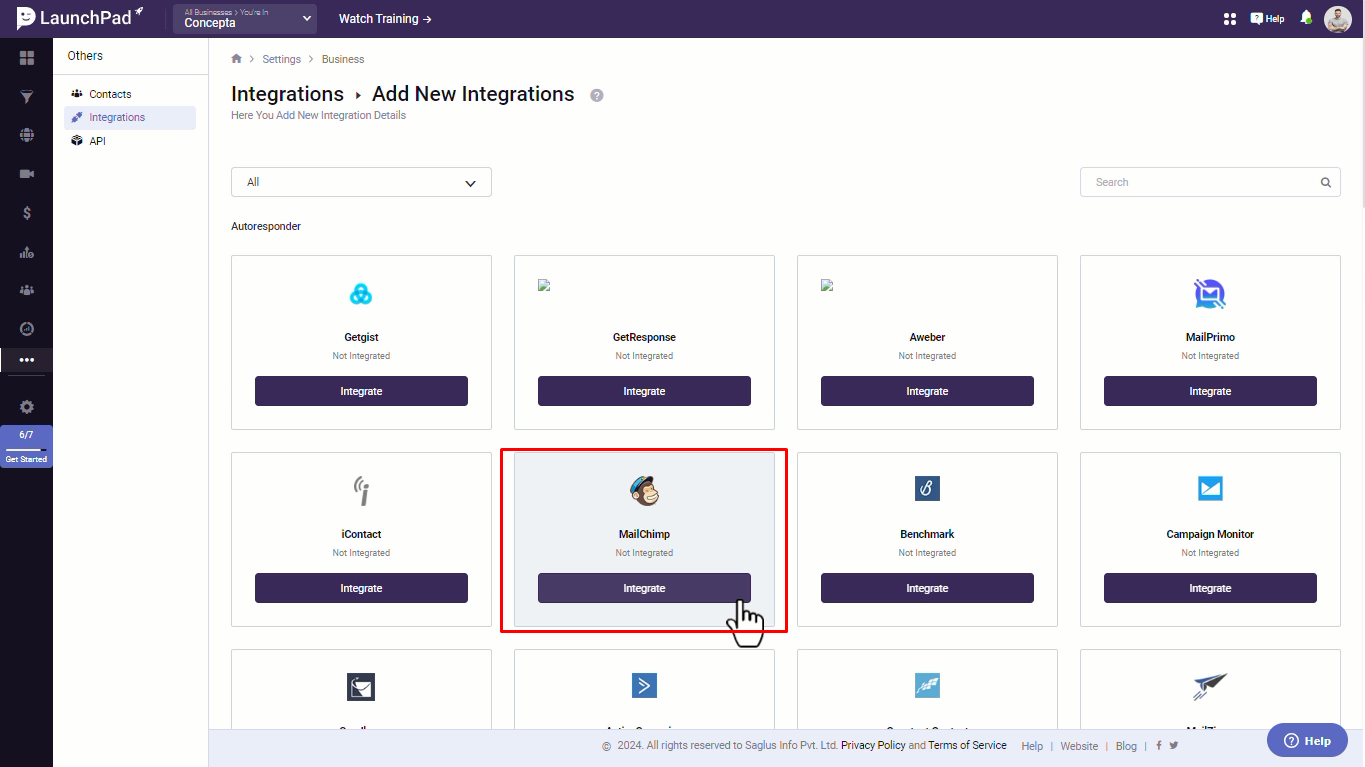Click the dollar sign icon in the left rail

(27, 213)
